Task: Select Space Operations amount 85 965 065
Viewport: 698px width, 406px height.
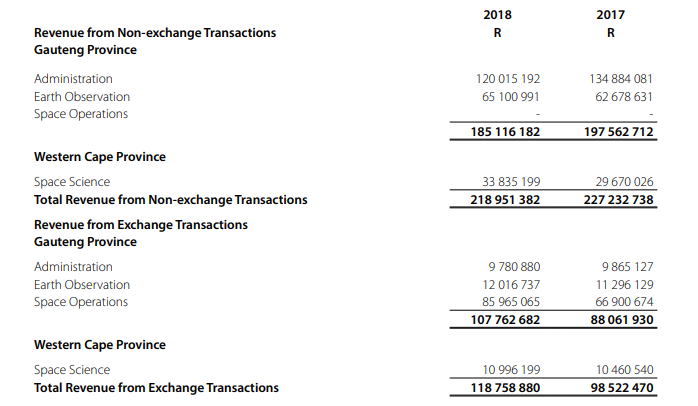Action: 511,302
